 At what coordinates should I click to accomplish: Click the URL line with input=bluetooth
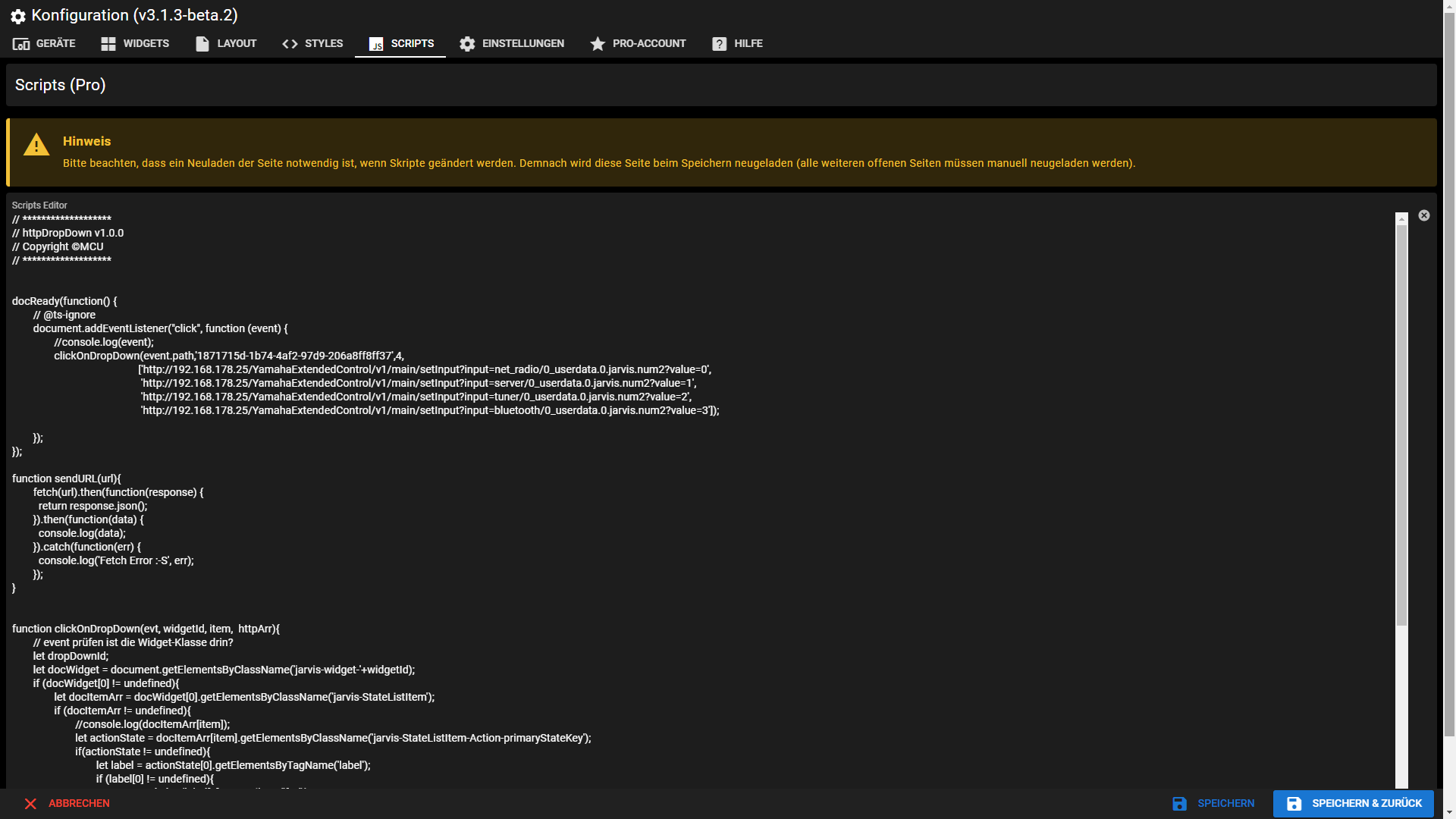[429, 410]
